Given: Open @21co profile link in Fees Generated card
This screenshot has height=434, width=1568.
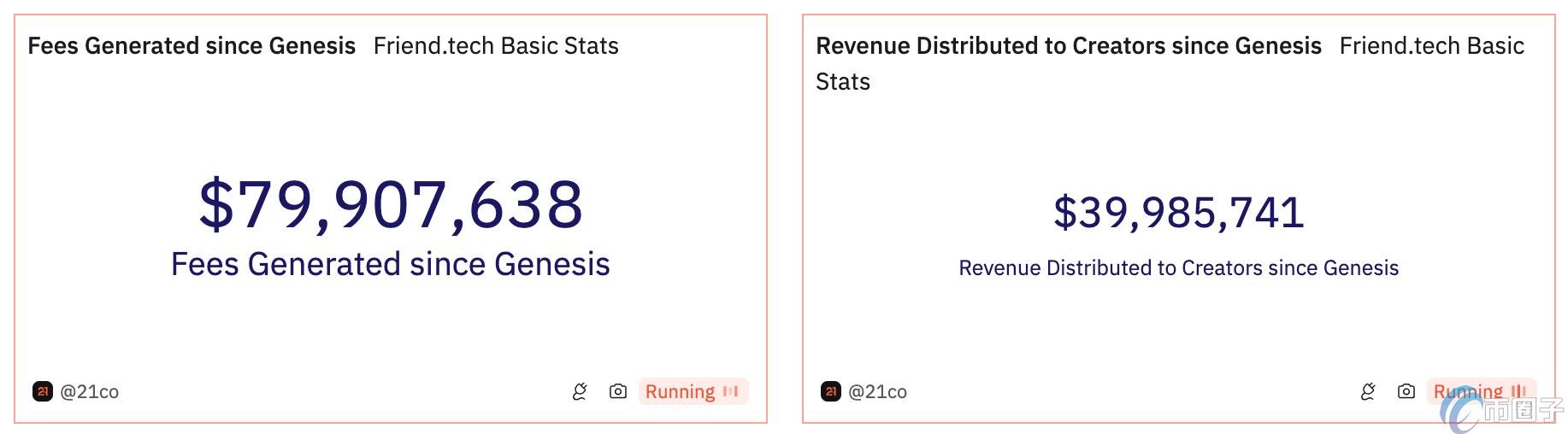Looking at the screenshot, I should tap(89, 391).
